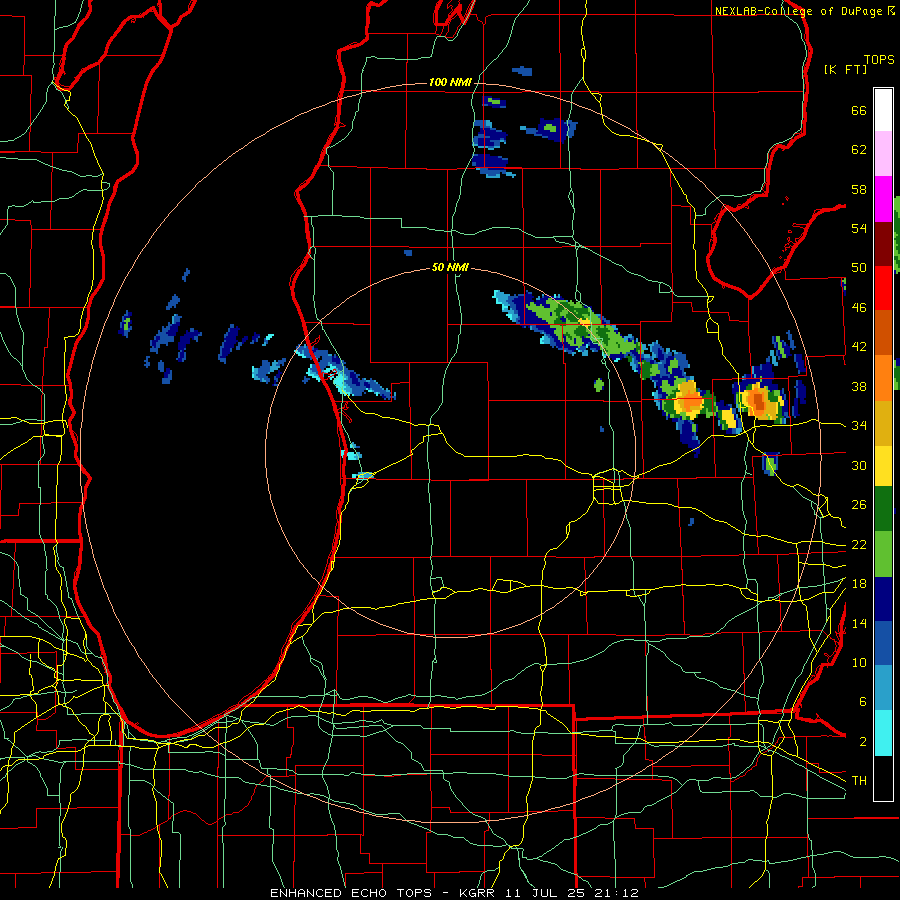Viewport: 900px width, 900px height.
Task: Click the 50 NMI range ring label
Action: [x=450, y=267]
